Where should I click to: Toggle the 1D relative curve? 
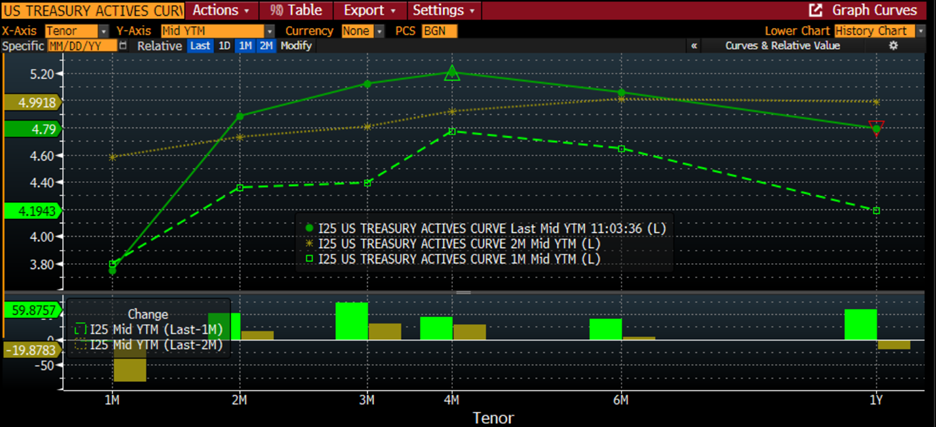pos(224,46)
